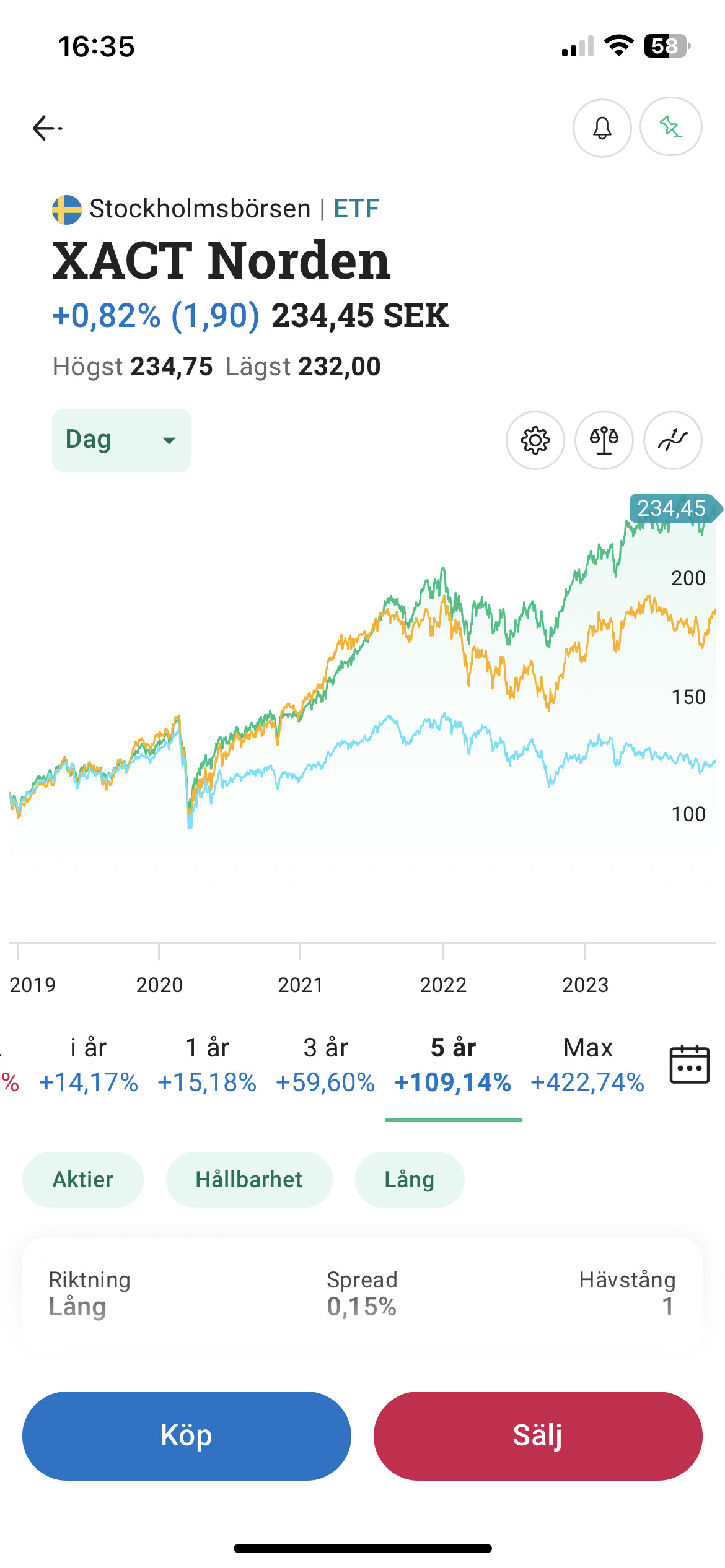Image resolution: width=725 pixels, height=1568 pixels.
Task: Tap the 234,45 price marker on chart
Action: [x=672, y=508]
